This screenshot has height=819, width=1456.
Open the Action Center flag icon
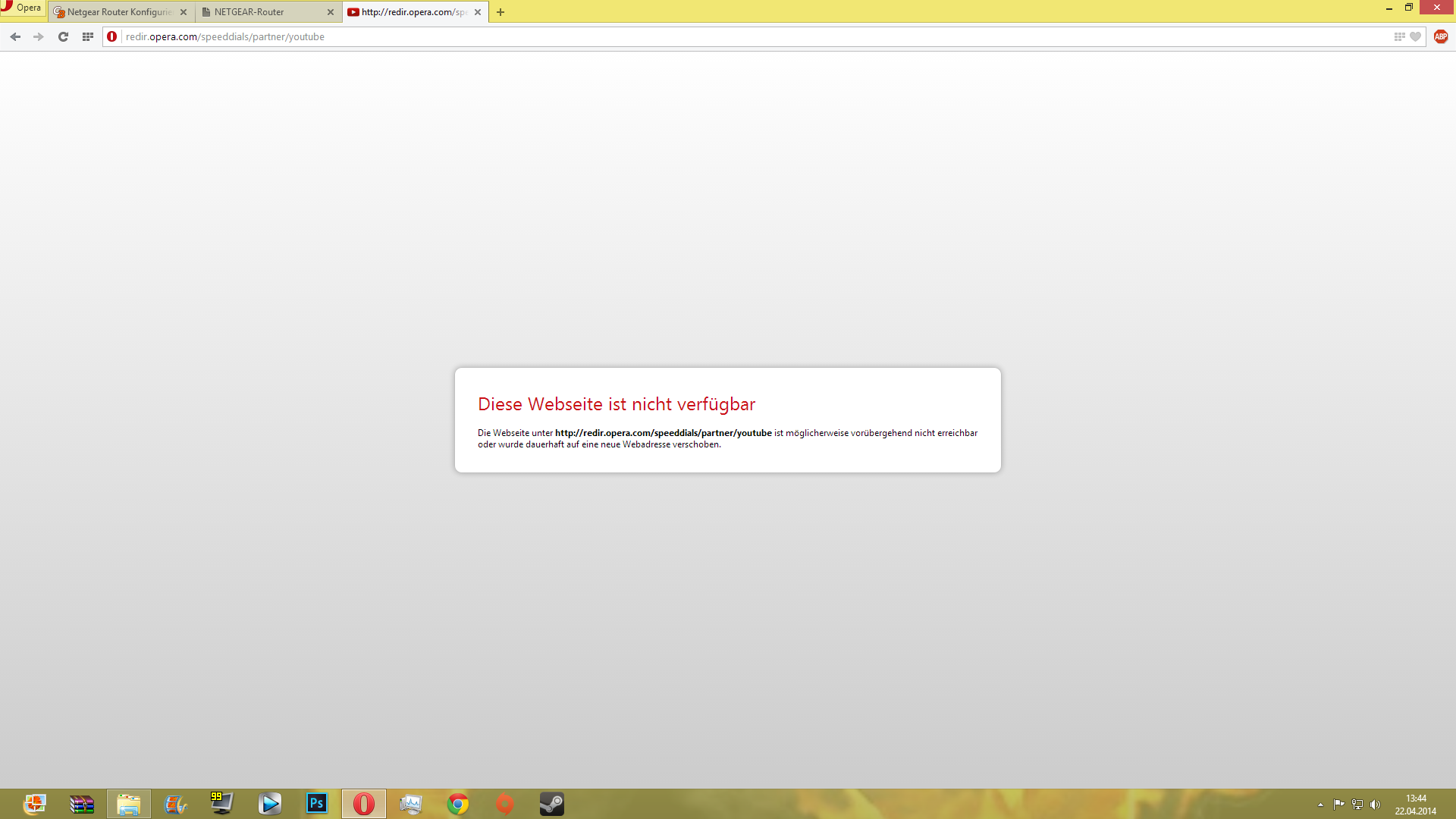[1339, 805]
